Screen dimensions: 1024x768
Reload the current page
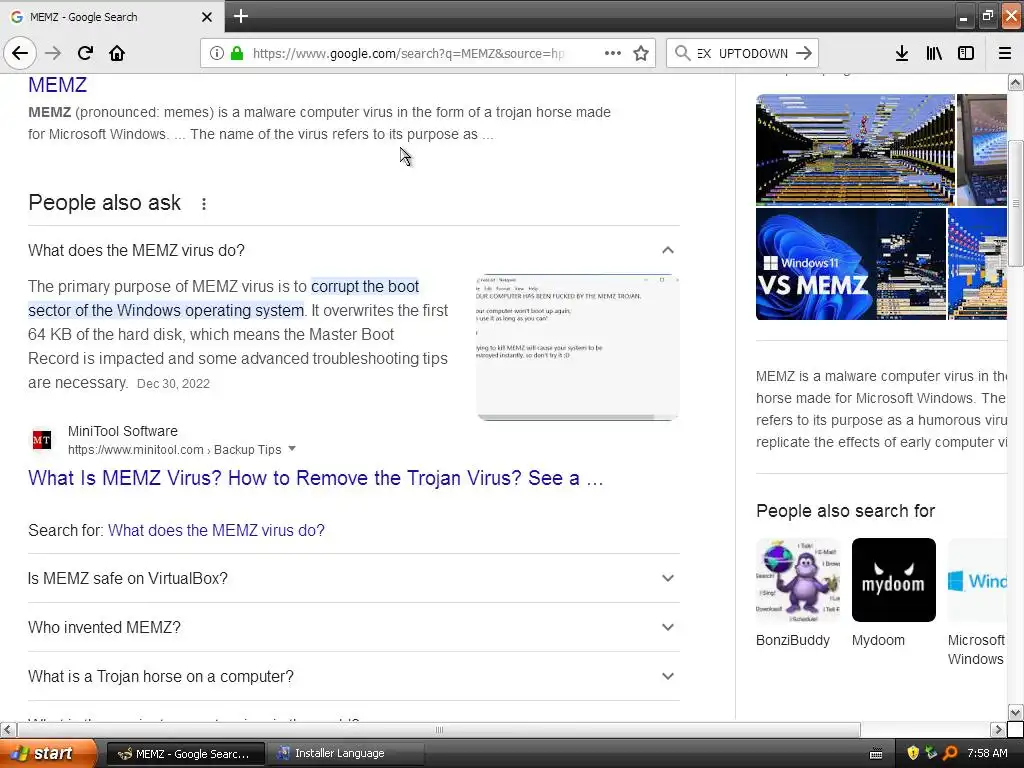tap(85, 53)
